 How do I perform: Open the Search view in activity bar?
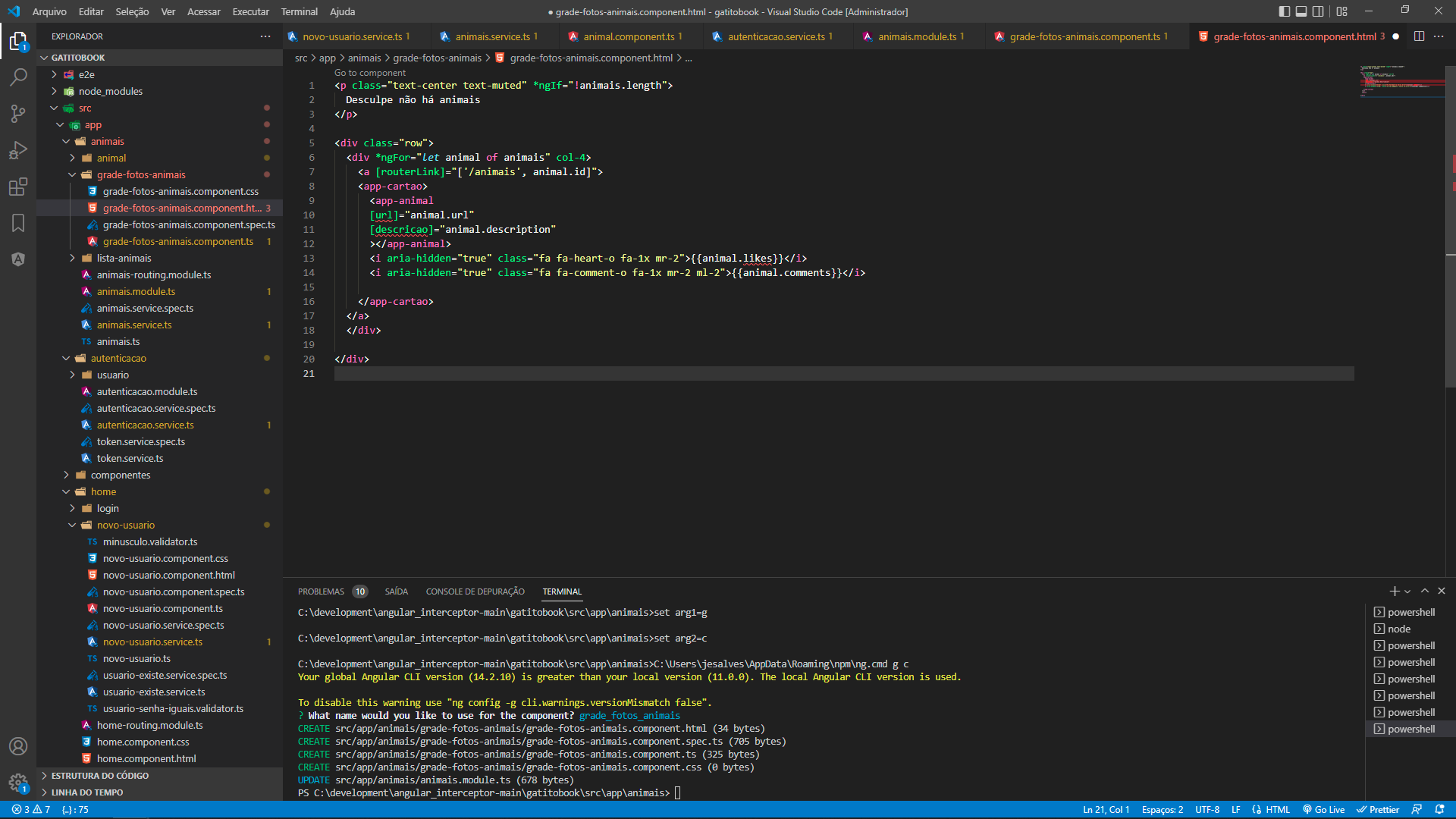coord(18,77)
